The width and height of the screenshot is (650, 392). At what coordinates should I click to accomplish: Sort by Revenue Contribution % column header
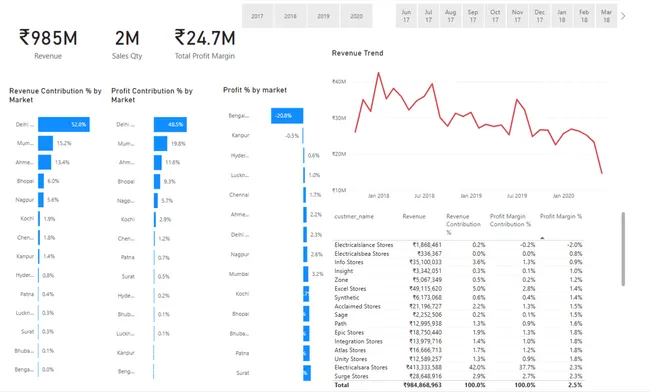[463, 224]
